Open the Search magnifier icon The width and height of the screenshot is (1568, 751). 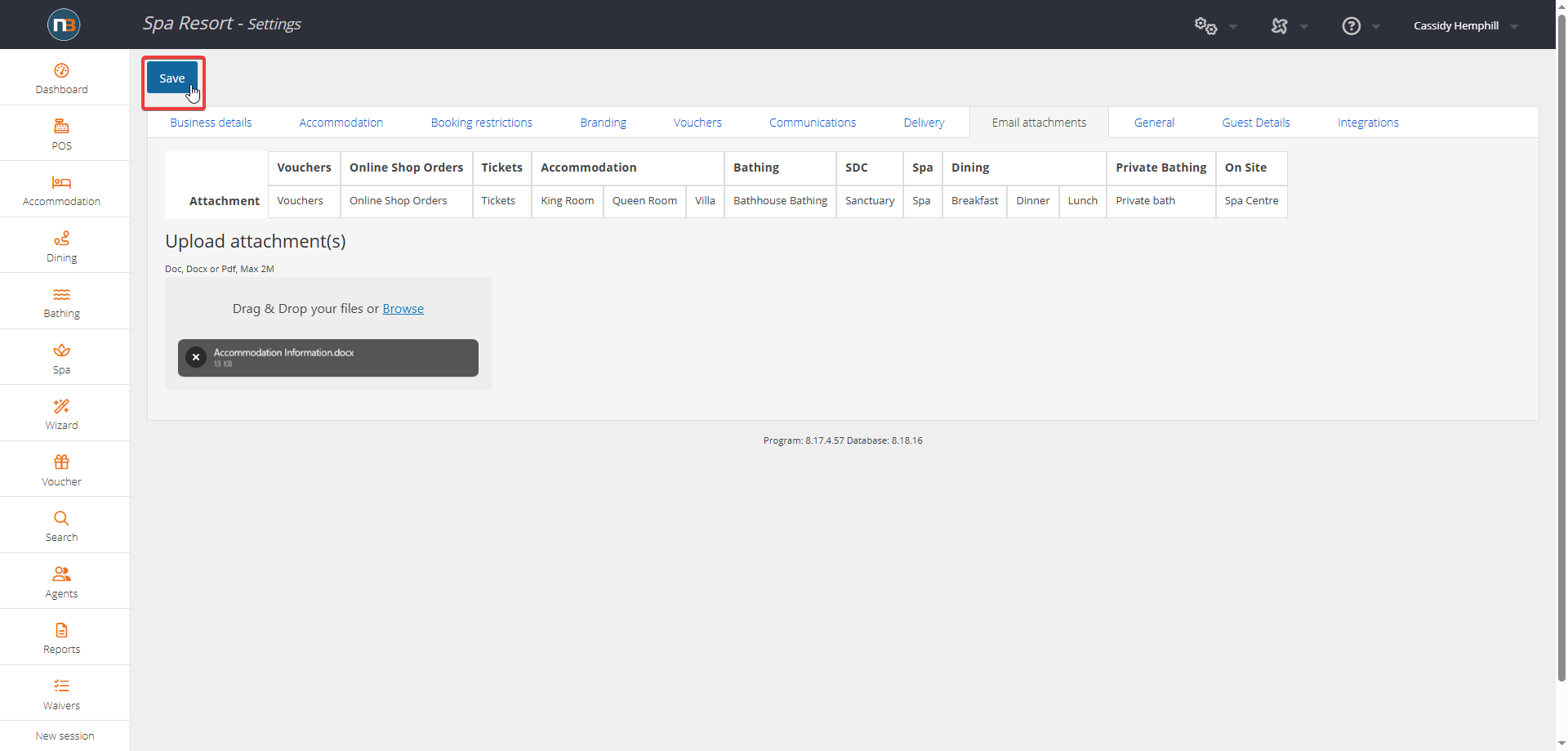(61, 518)
